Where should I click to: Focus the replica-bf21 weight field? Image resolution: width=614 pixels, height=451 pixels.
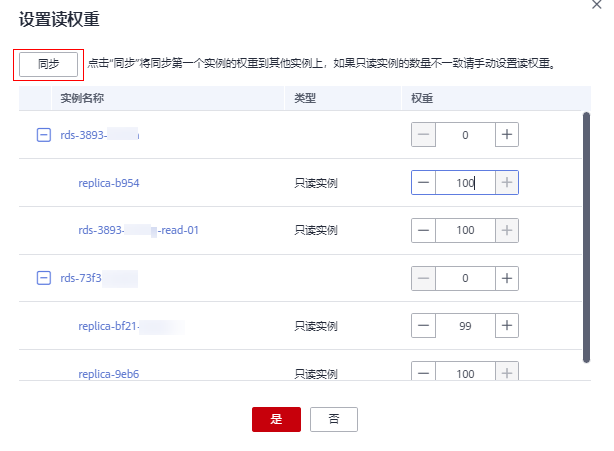pyautogui.click(x=465, y=326)
